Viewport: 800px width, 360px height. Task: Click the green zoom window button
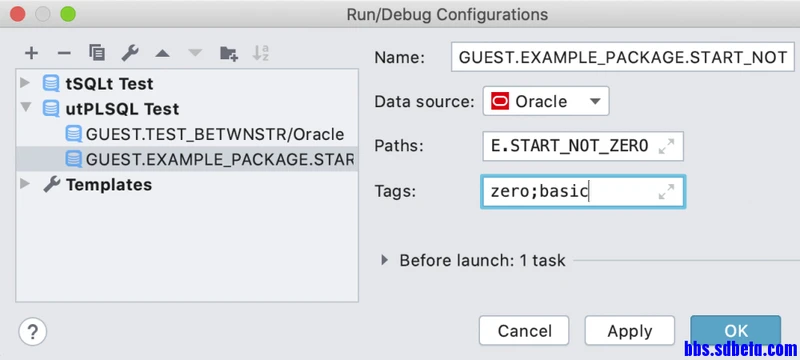[x=68, y=14]
